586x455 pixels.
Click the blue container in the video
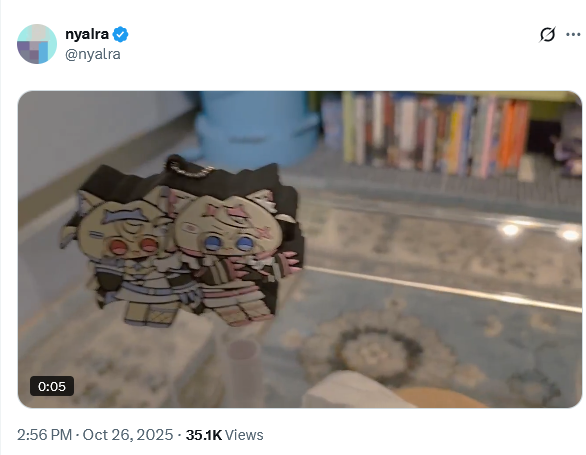pyautogui.click(x=256, y=128)
